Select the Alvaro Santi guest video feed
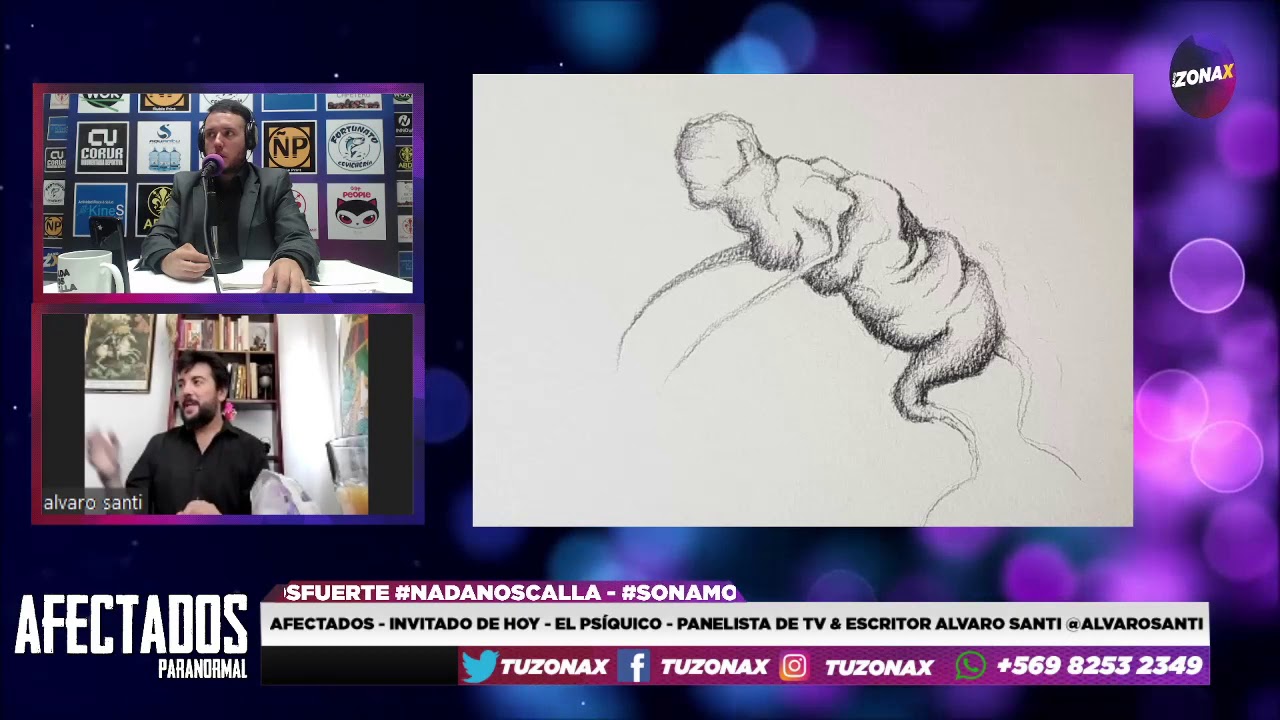1280x720 pixels. [x=227, y=414]
